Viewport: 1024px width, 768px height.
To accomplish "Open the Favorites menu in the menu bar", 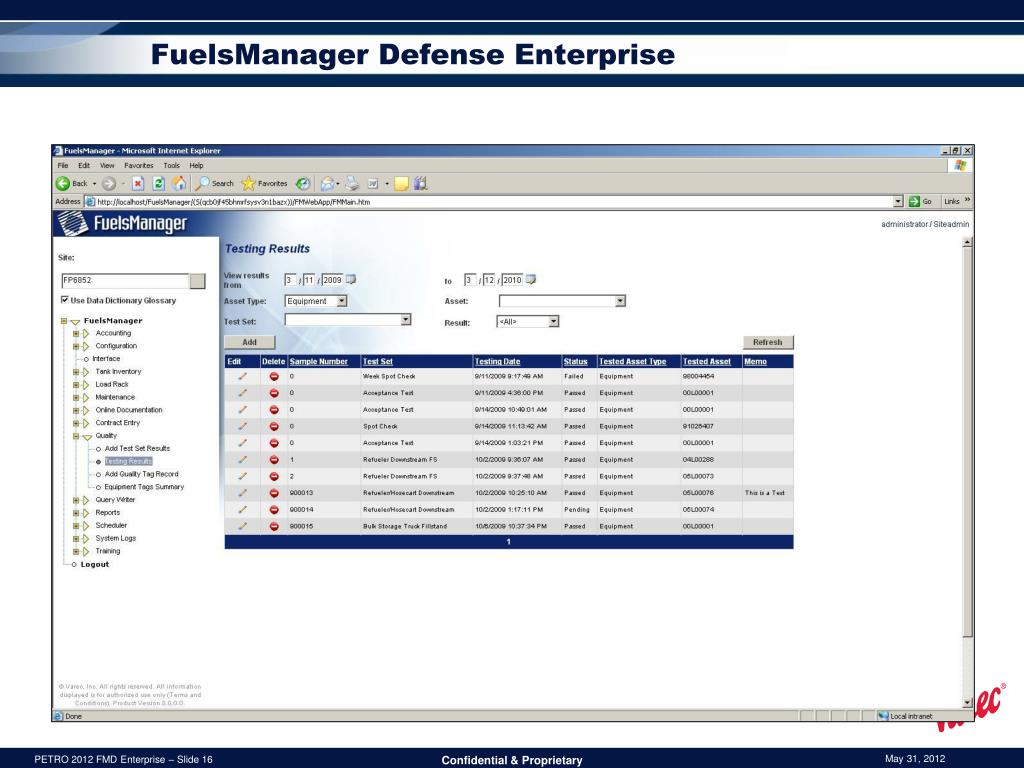I will point(138,166).
